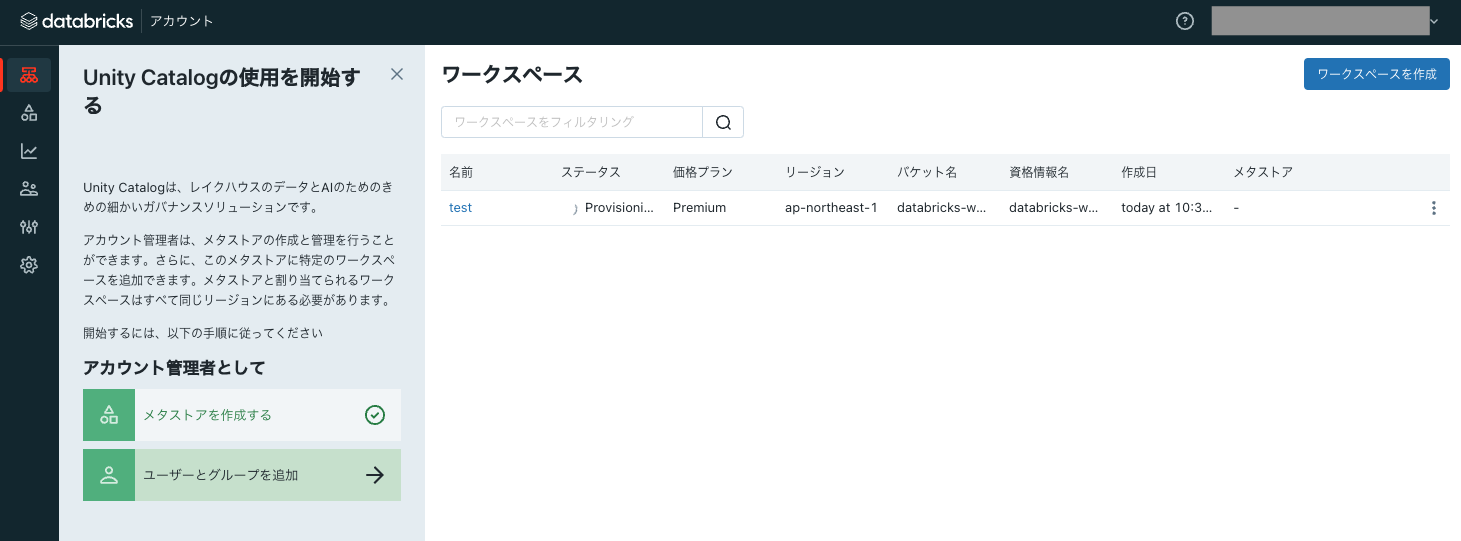Click the 作成日 column header
1461x541 pixels.
point(1139,172)
